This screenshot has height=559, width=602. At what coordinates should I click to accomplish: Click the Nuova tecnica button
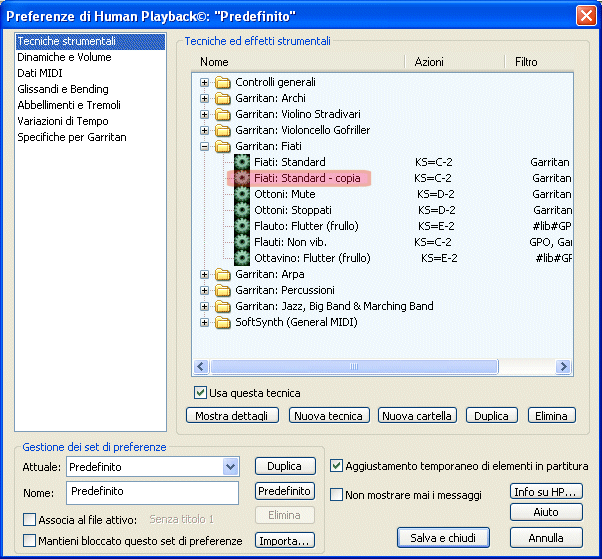coord(329,415)
